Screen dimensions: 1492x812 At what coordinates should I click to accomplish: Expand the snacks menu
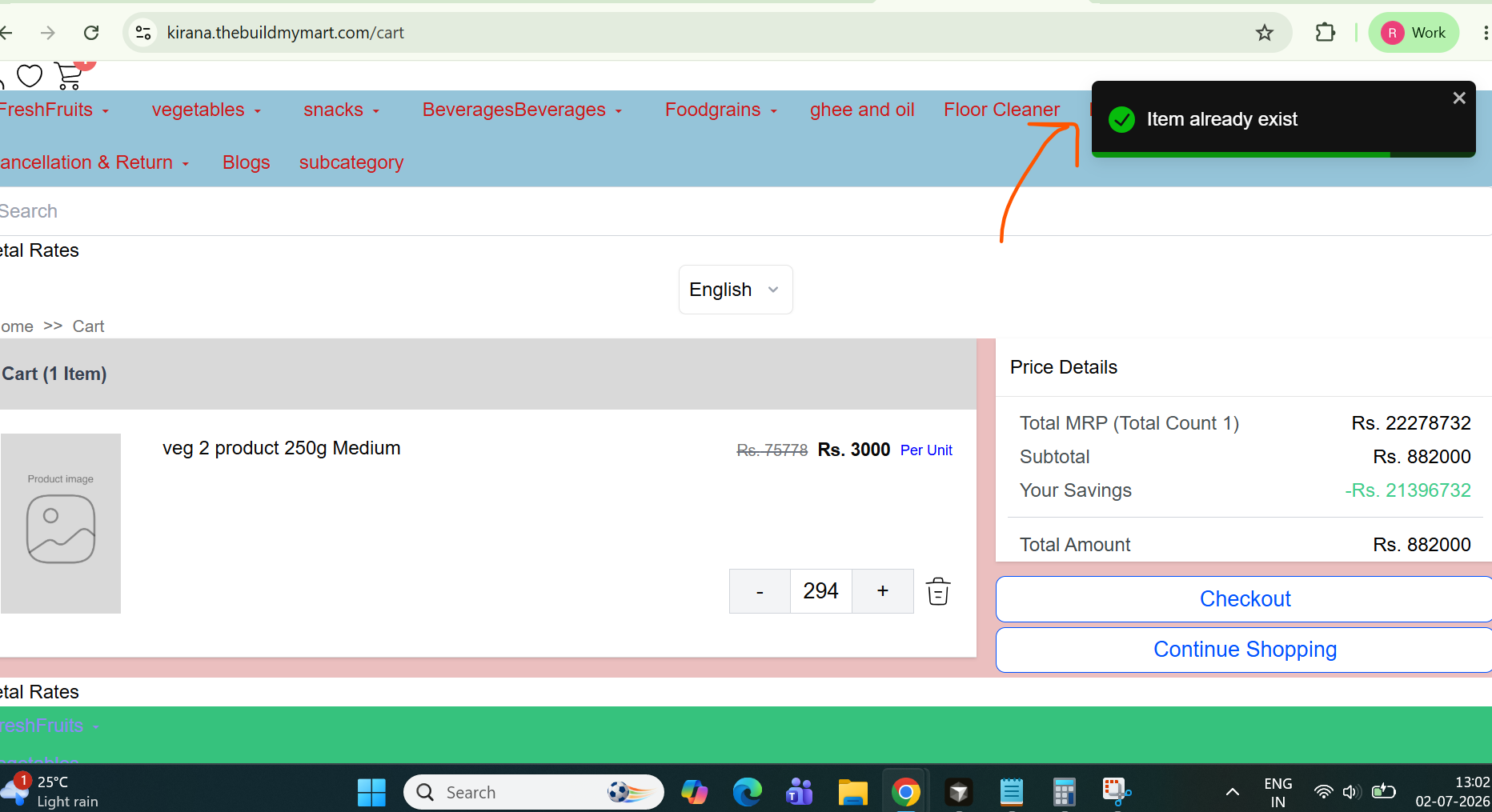pos(342,110)
